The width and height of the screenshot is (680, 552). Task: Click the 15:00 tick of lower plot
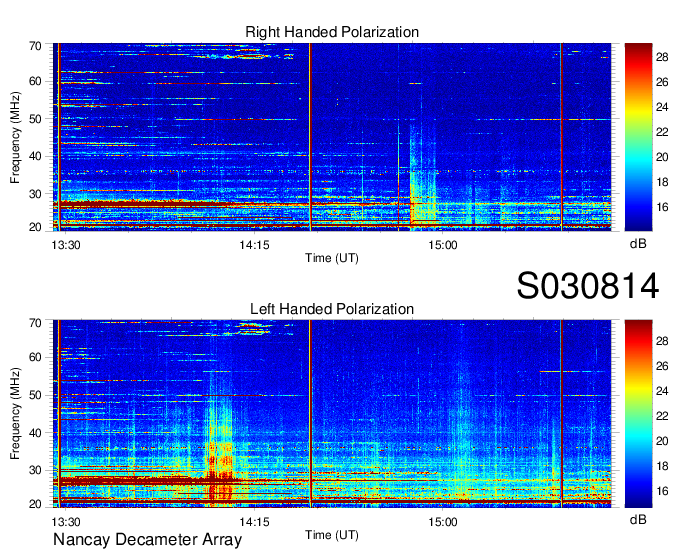(x=443, y=522)
